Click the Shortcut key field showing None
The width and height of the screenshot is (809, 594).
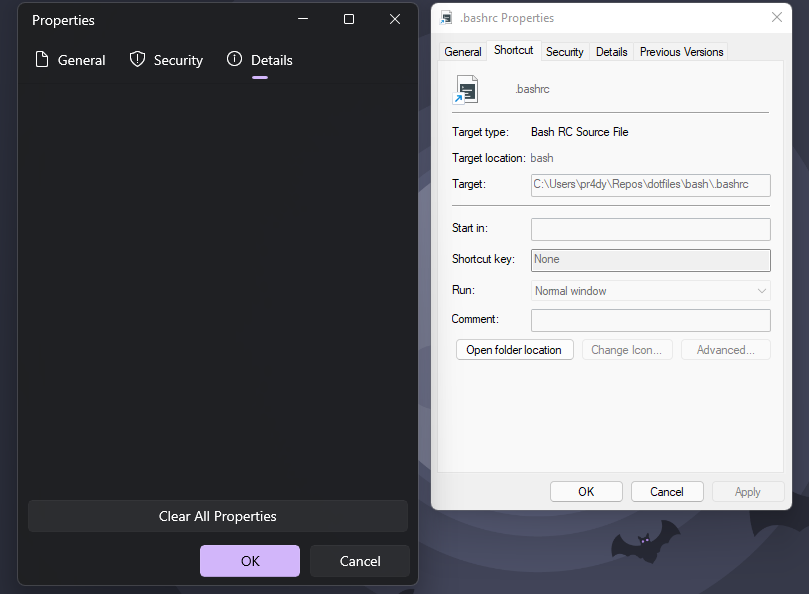[x=651, y=260]
